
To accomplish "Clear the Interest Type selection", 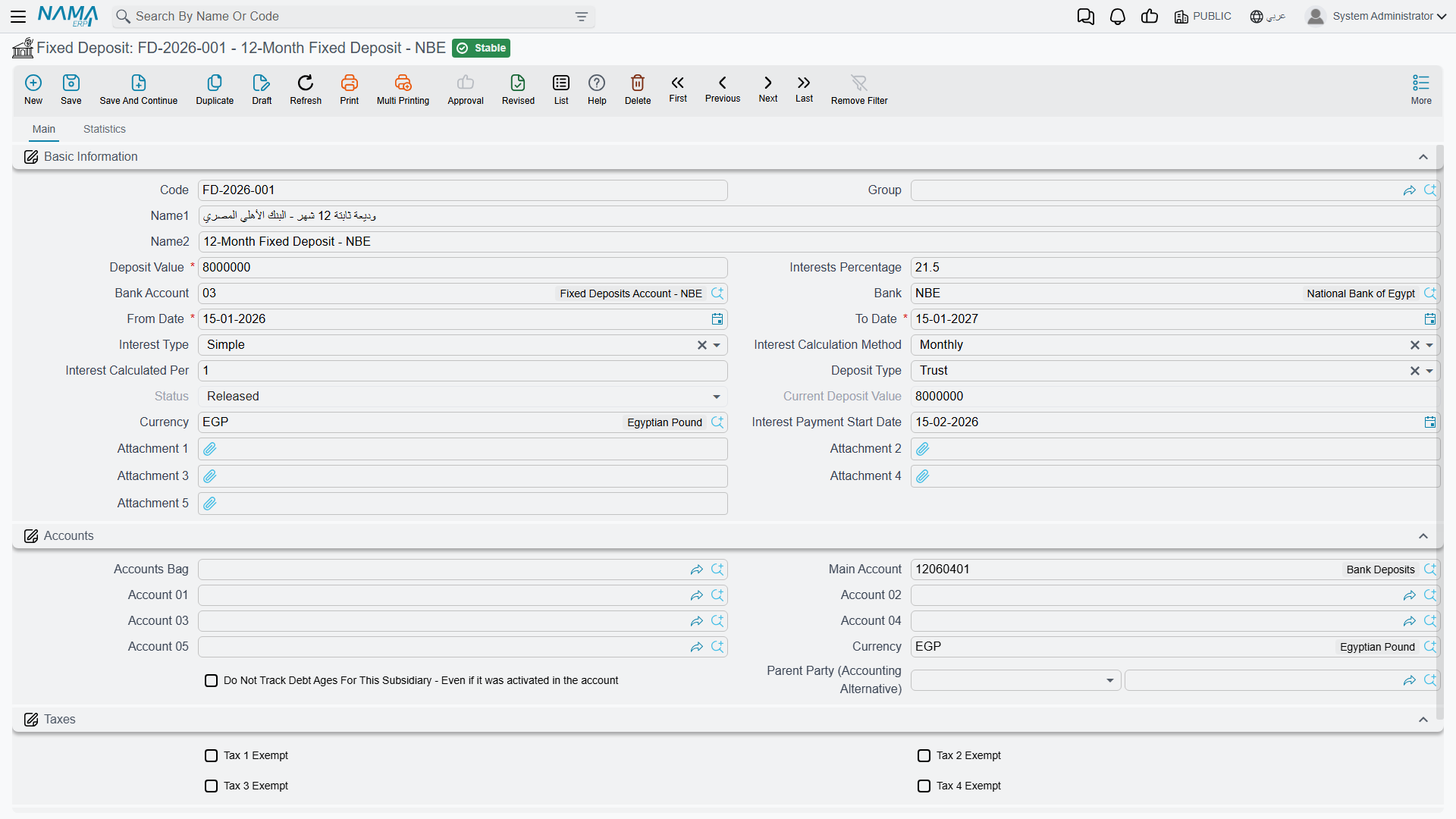I will pos(702,345).
